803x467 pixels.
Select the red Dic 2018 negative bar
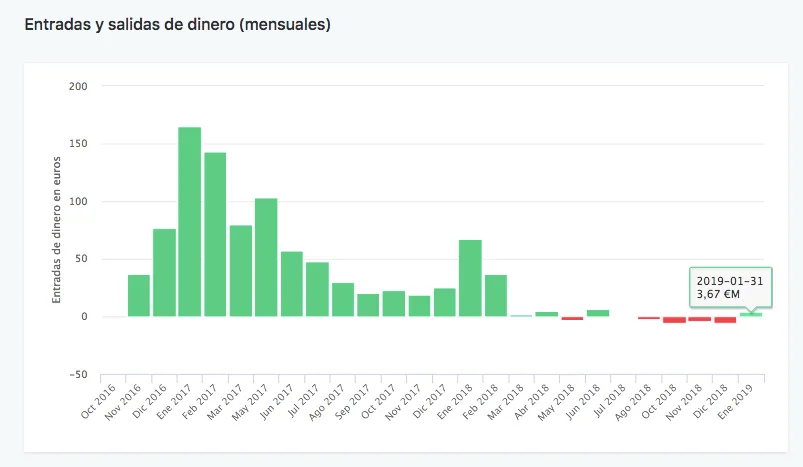click(725, 320)
